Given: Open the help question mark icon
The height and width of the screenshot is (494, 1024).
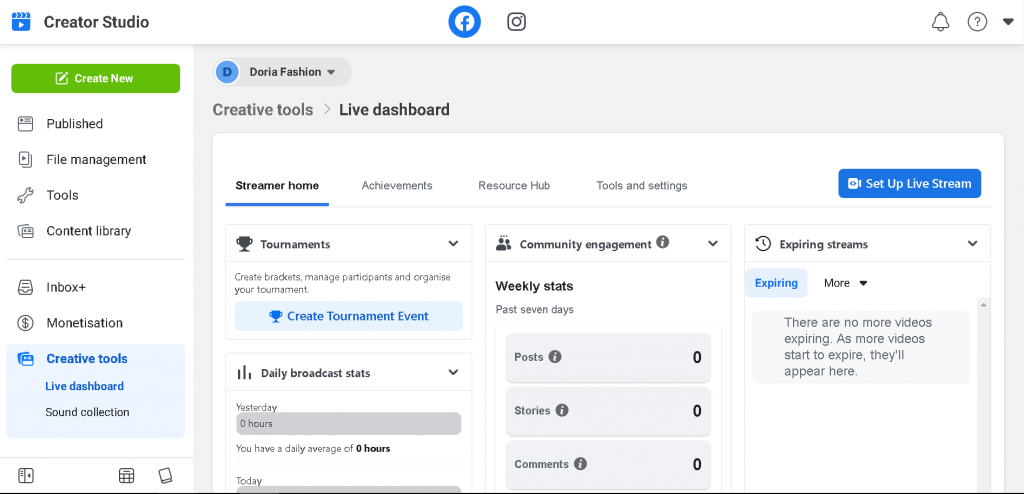Looking at the screenshot, I should click(x=977, y=22).
